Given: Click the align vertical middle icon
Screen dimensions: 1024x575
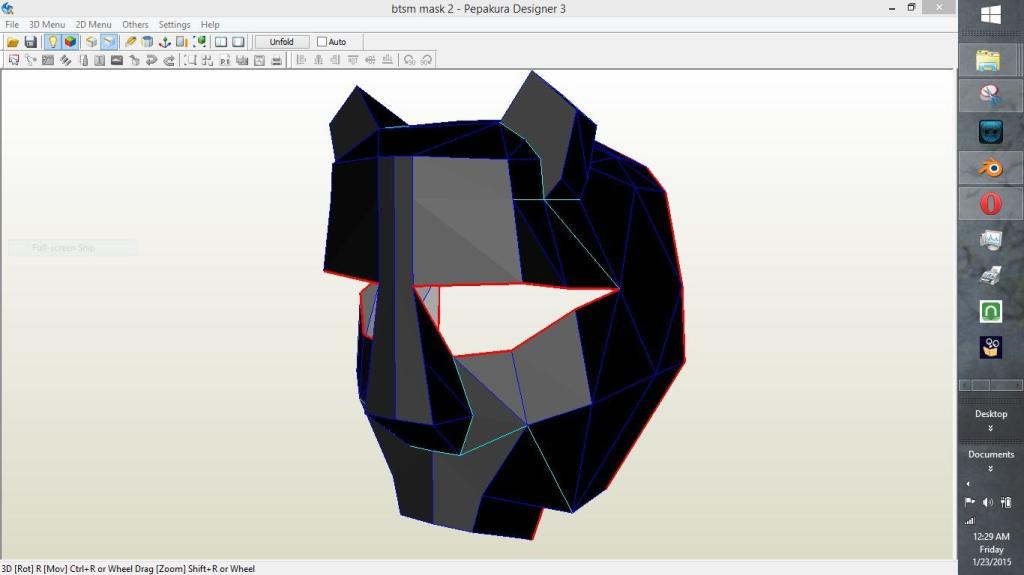Looking at the screenshot, I should pyautogui.click(x=370, y=60).
